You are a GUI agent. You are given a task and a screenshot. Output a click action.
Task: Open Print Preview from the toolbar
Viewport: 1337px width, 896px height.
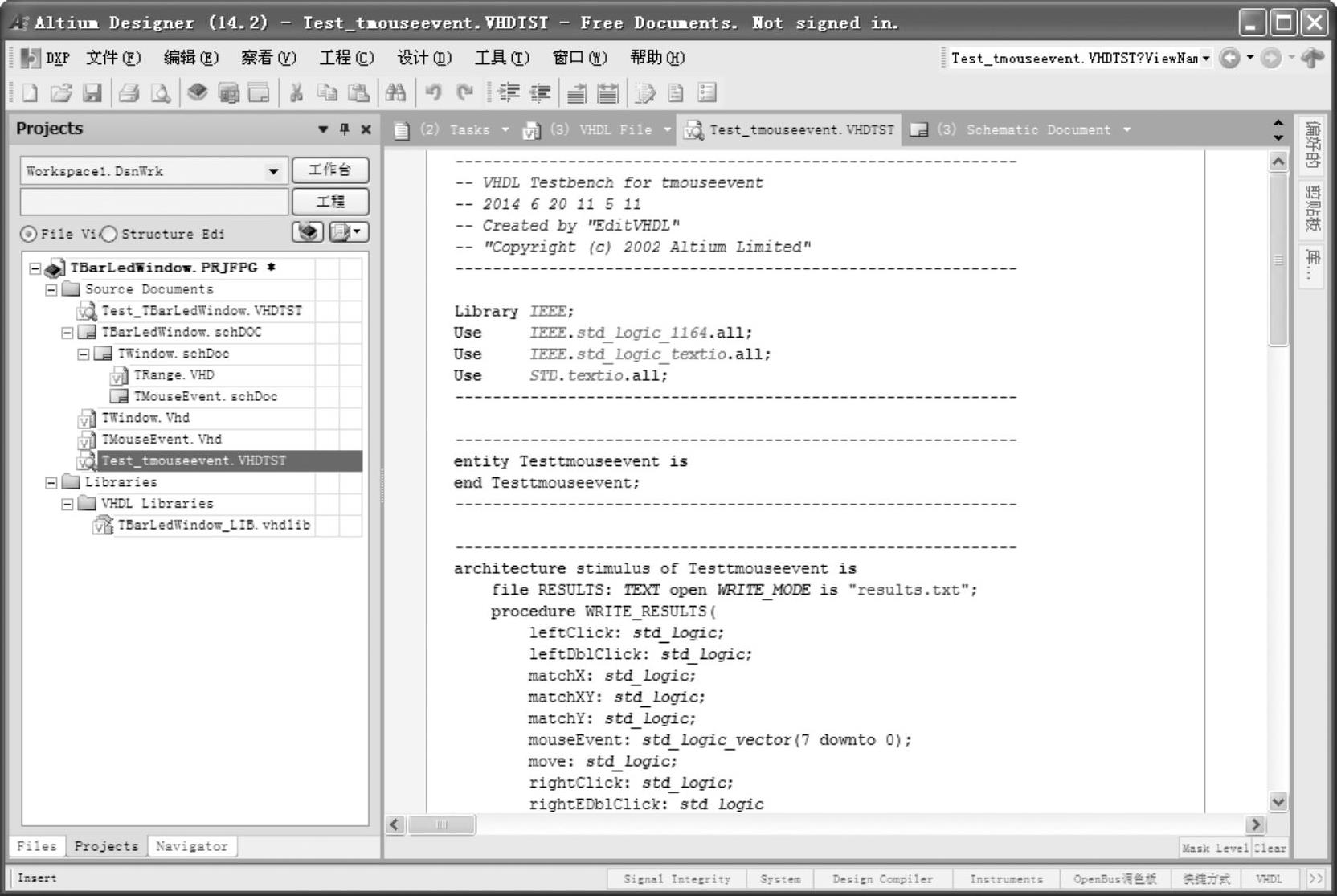coord(161,93)
